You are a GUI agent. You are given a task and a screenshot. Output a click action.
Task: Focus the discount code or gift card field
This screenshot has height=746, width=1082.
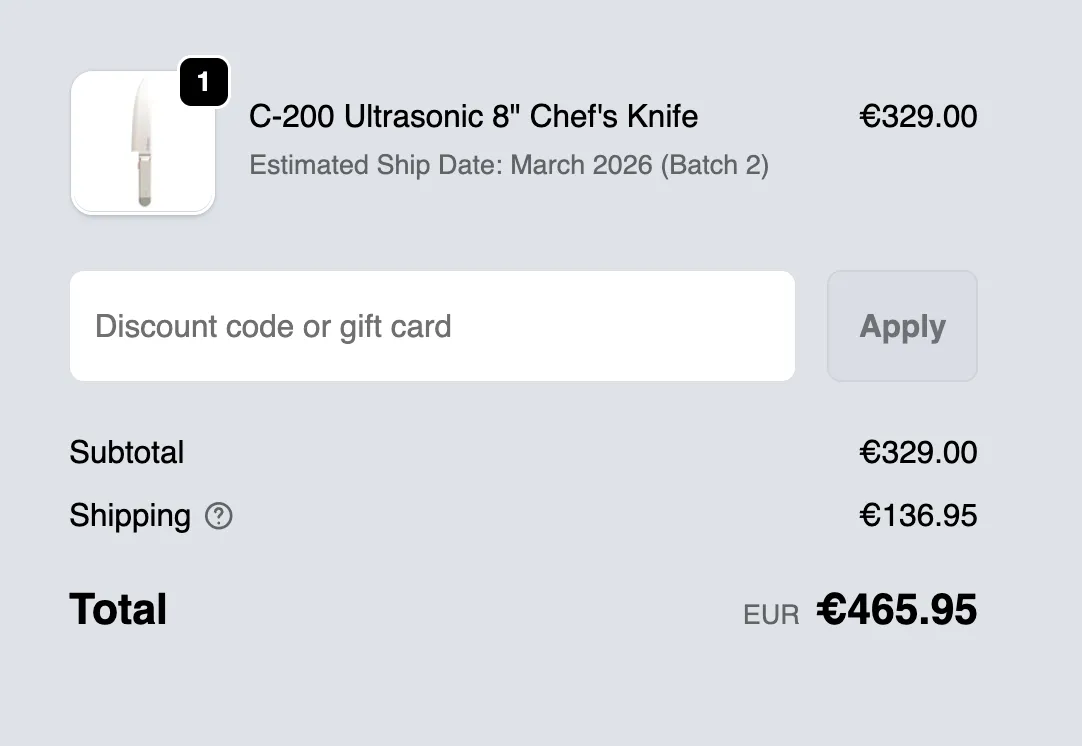coord(432,326)
